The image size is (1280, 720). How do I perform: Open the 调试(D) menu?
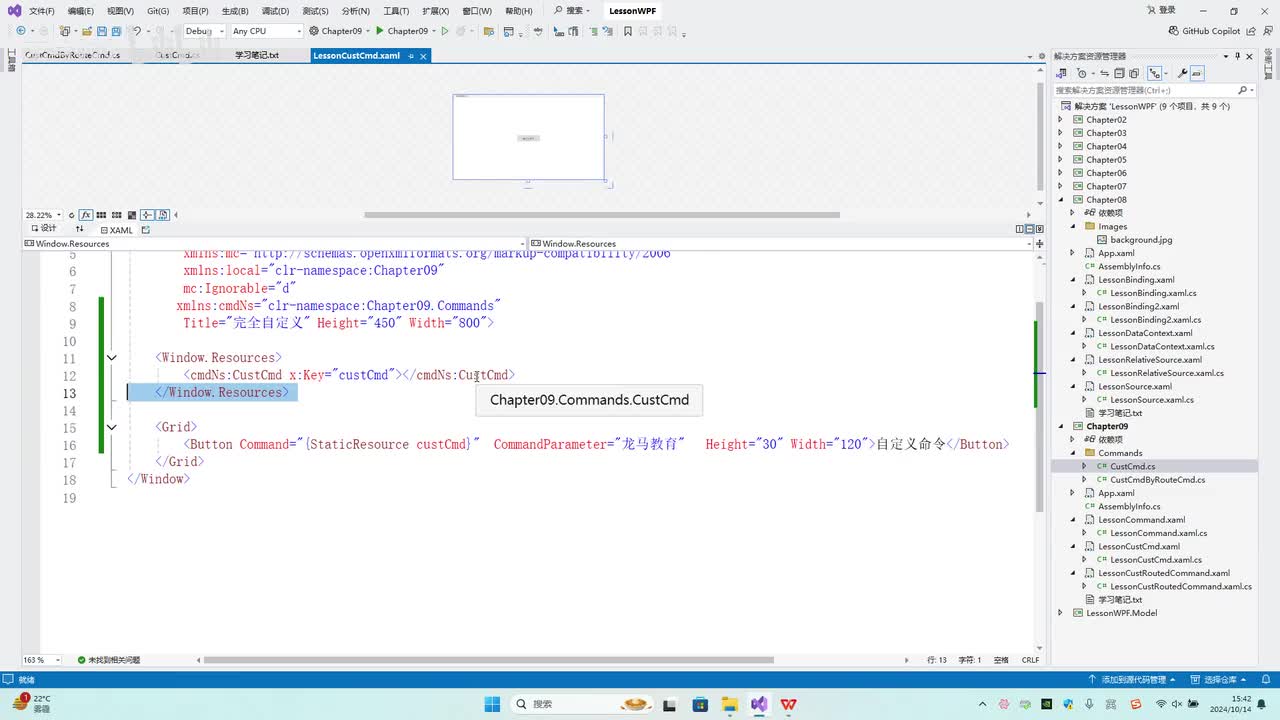pyautogui.click(x=275, y=11)
